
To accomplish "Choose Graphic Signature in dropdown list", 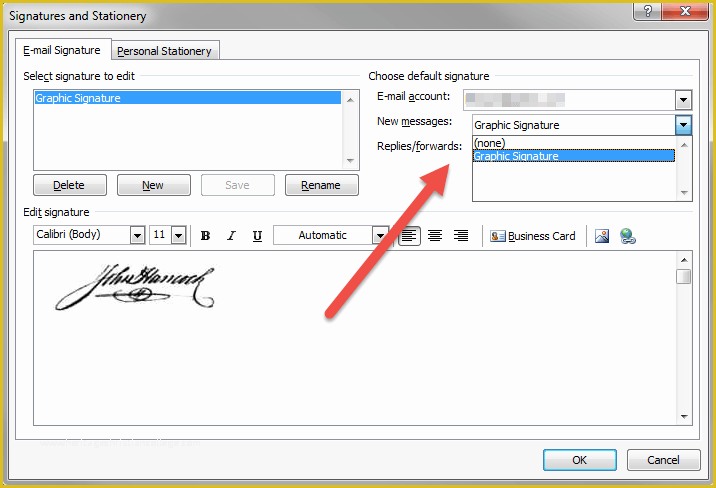I will [x=574, y=156].
